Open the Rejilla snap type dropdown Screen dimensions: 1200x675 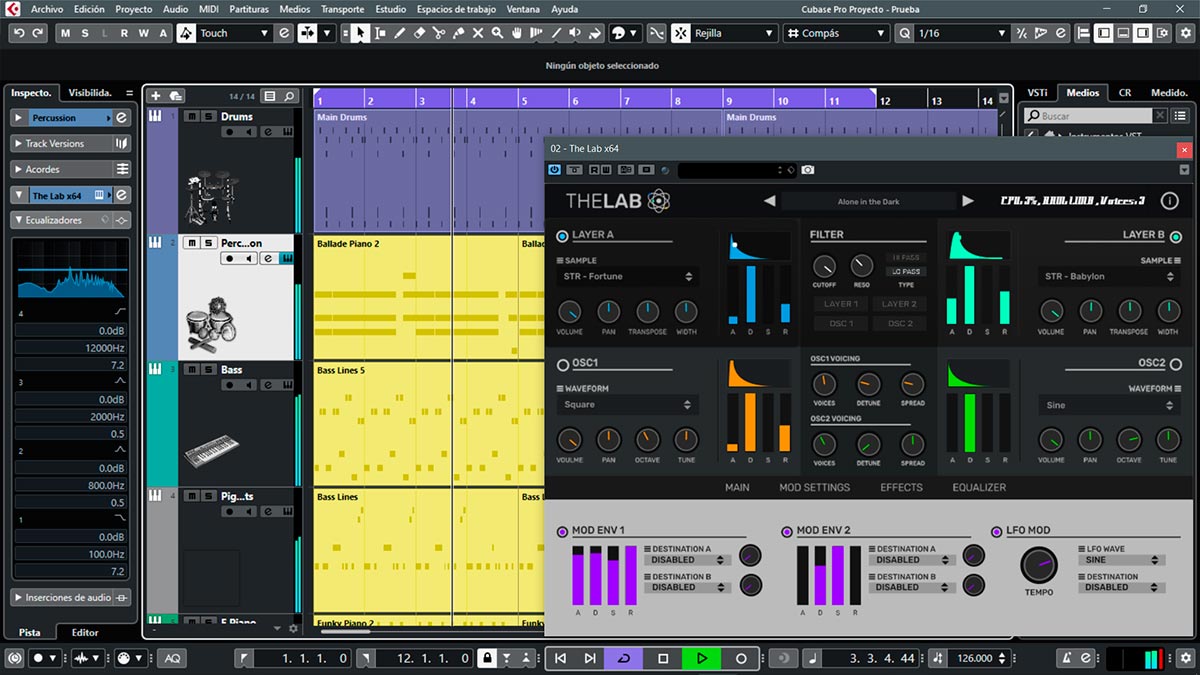point(735,33)
